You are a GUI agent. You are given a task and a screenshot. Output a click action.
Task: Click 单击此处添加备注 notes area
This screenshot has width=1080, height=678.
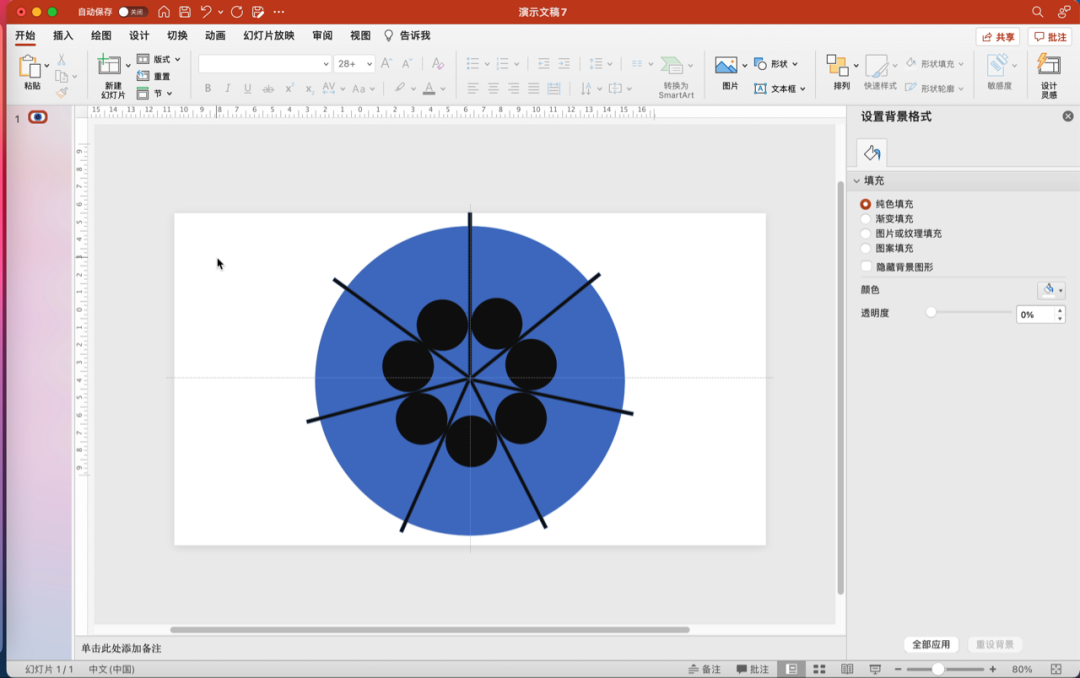pos(121,648)
